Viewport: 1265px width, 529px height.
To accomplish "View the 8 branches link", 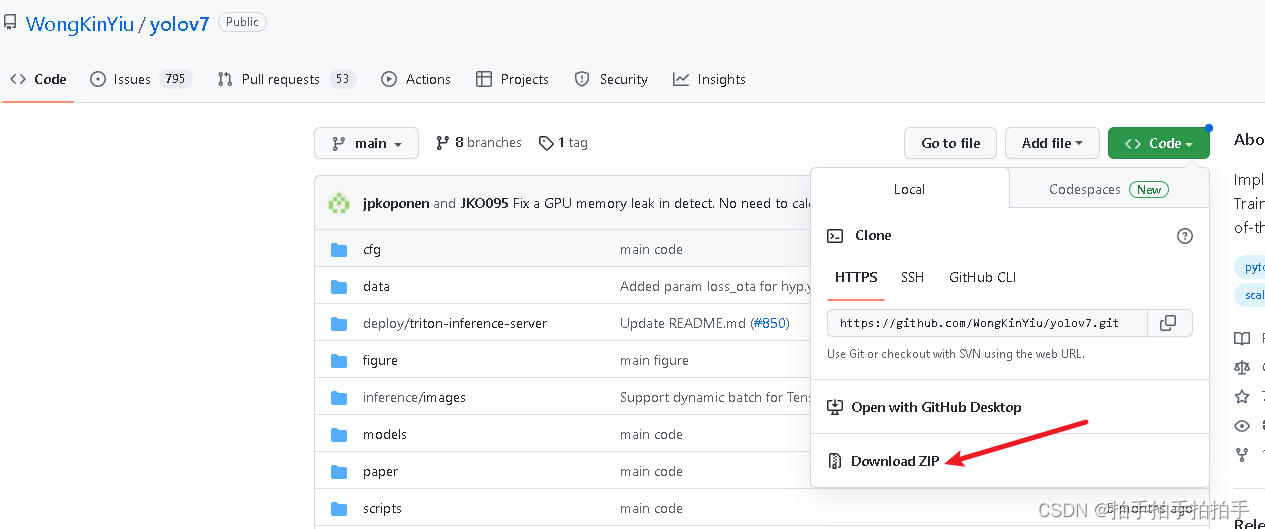I will coord(478,143).
